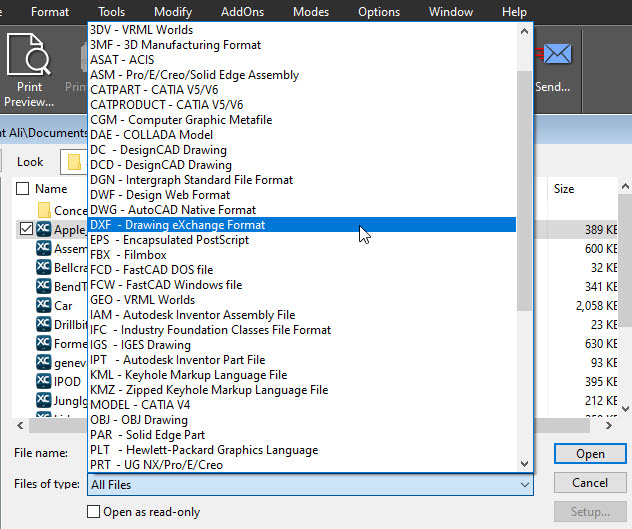Image resolution: width=632 pixels, height=529 pixels.
Task: Click the Open button
Action: (590, 454)
